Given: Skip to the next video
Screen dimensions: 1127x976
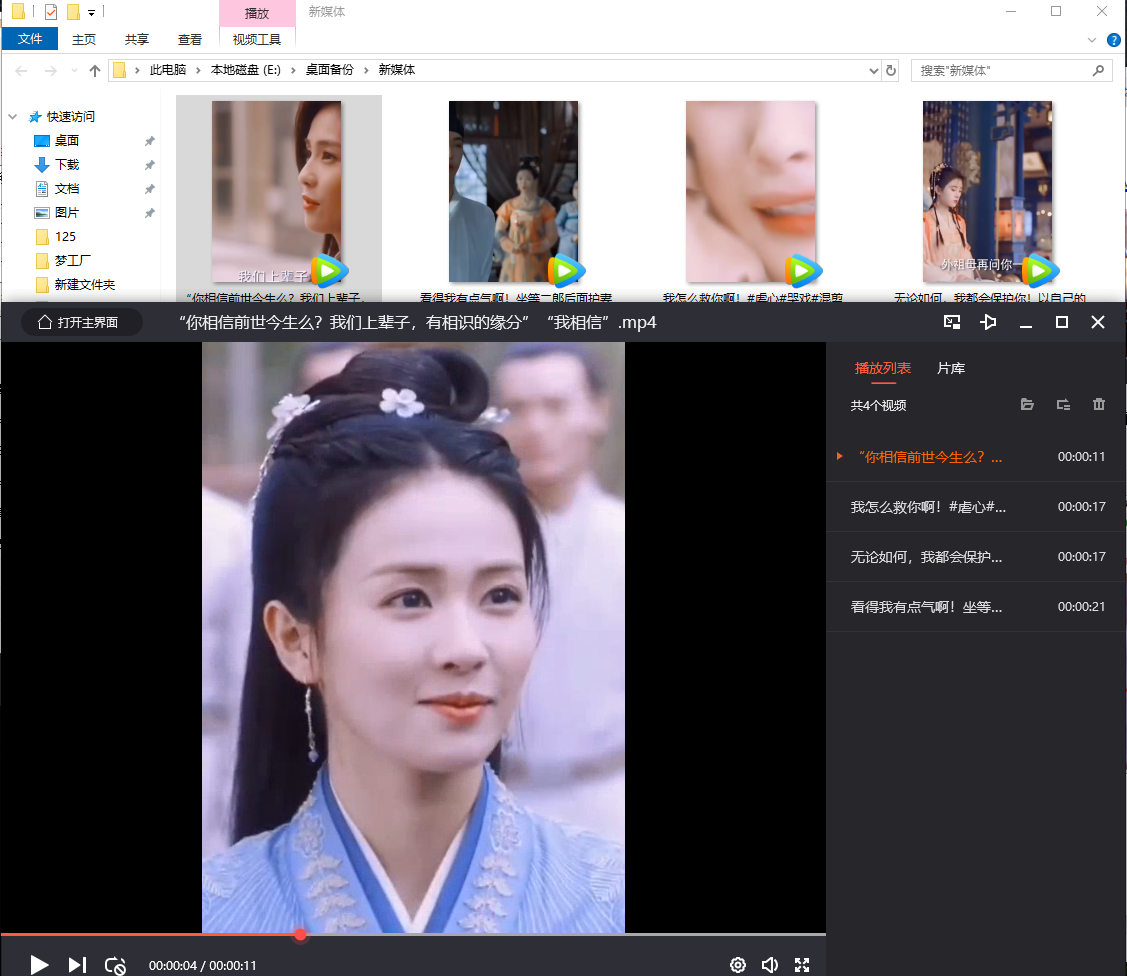Looking at the screenshot, I should [x=77, y=965].
